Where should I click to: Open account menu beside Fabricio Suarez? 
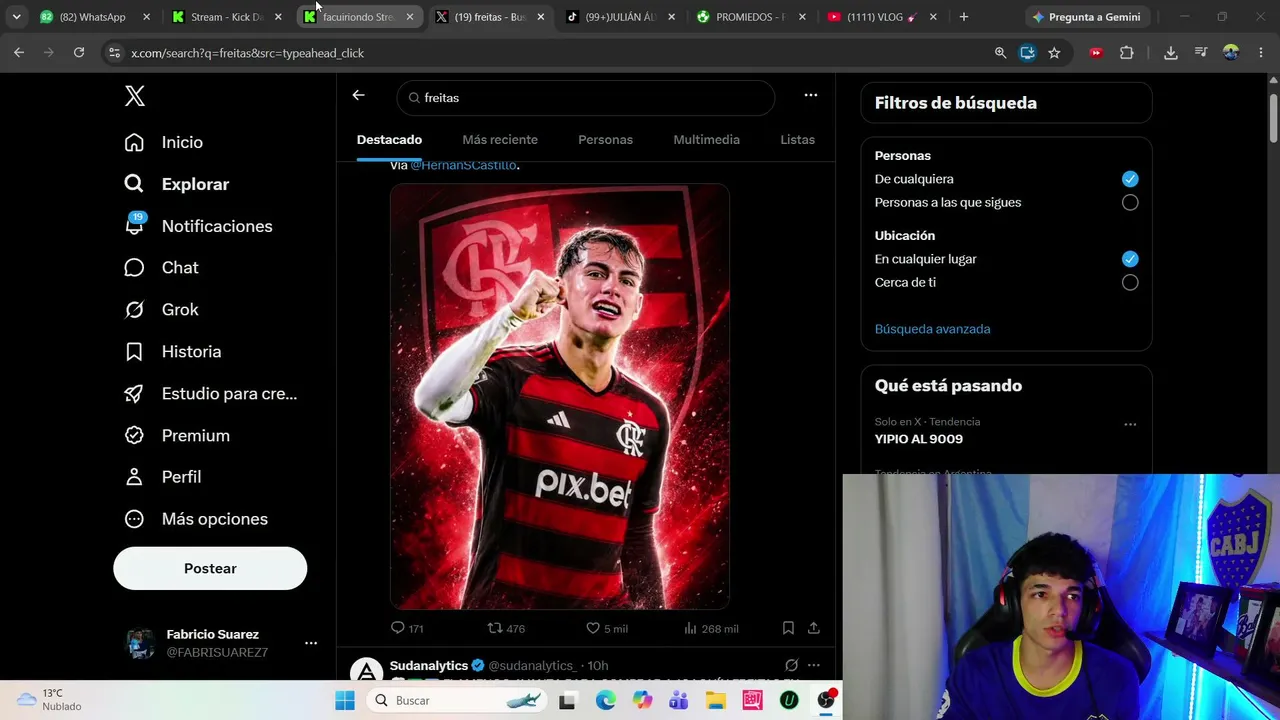(311, 643)
